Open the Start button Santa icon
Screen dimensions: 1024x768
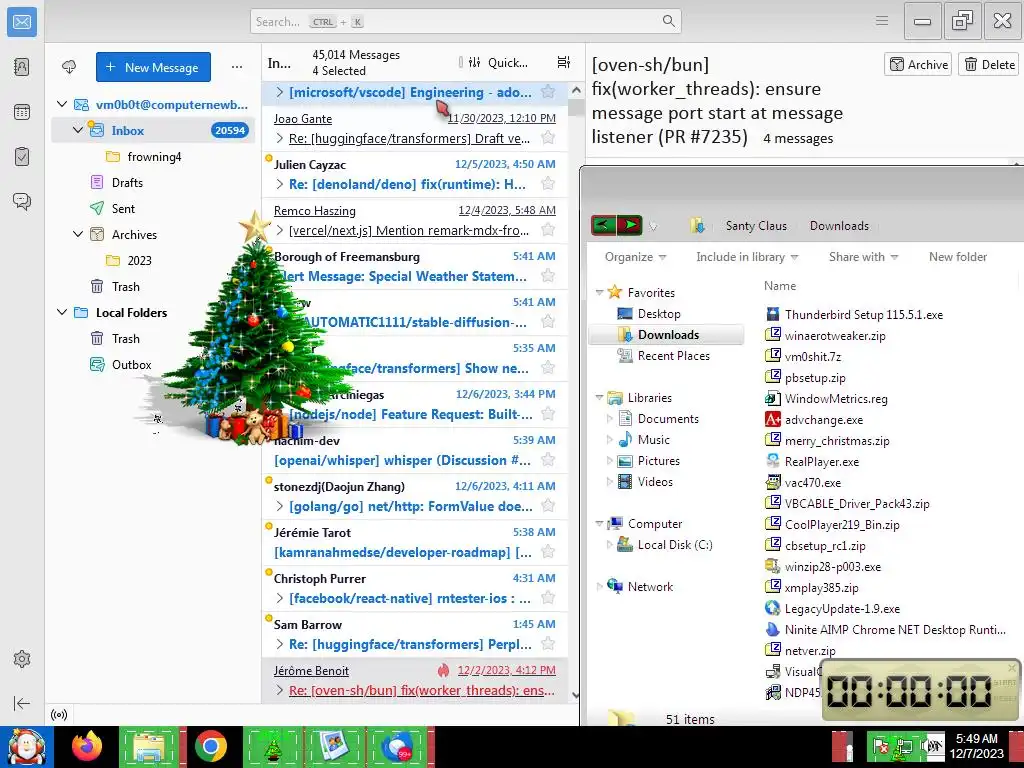[x=26, y=747]
